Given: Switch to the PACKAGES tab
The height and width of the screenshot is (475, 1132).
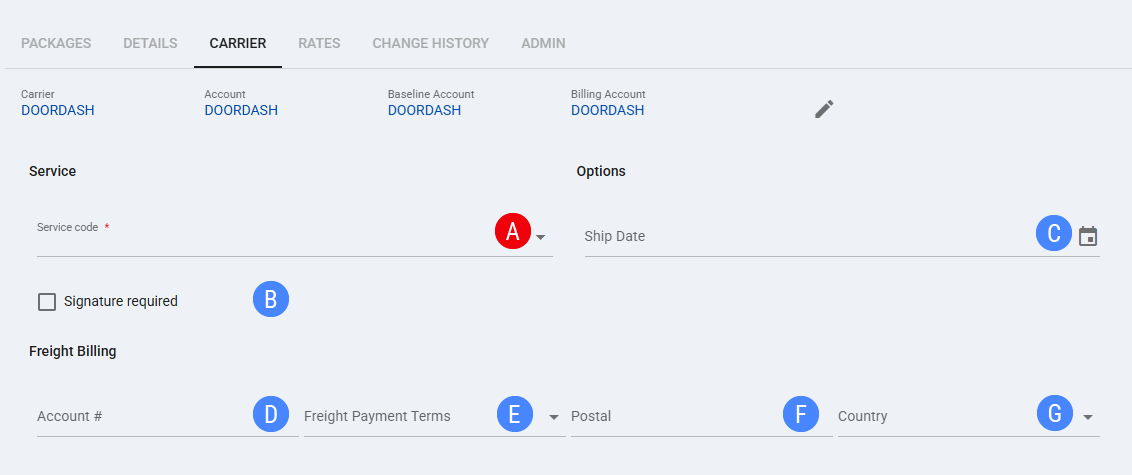Looking at the screenshot, I should coord(56,43).
